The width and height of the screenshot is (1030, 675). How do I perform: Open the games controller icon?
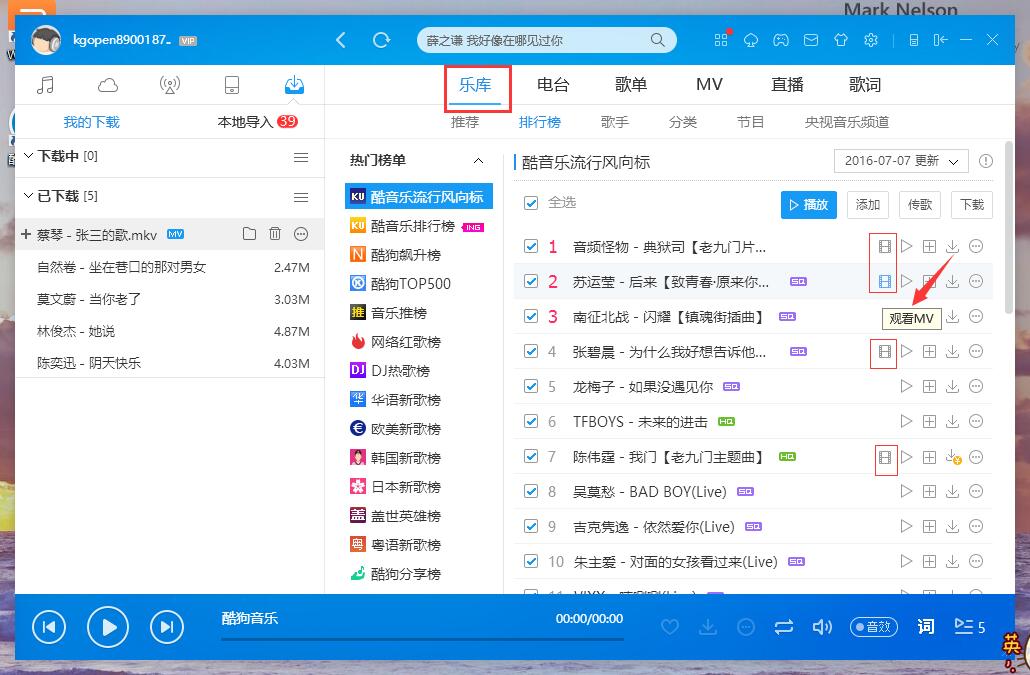point(780,40)
